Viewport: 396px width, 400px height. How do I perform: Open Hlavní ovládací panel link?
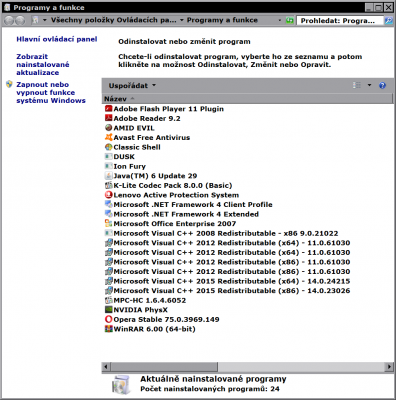point(57,39)
